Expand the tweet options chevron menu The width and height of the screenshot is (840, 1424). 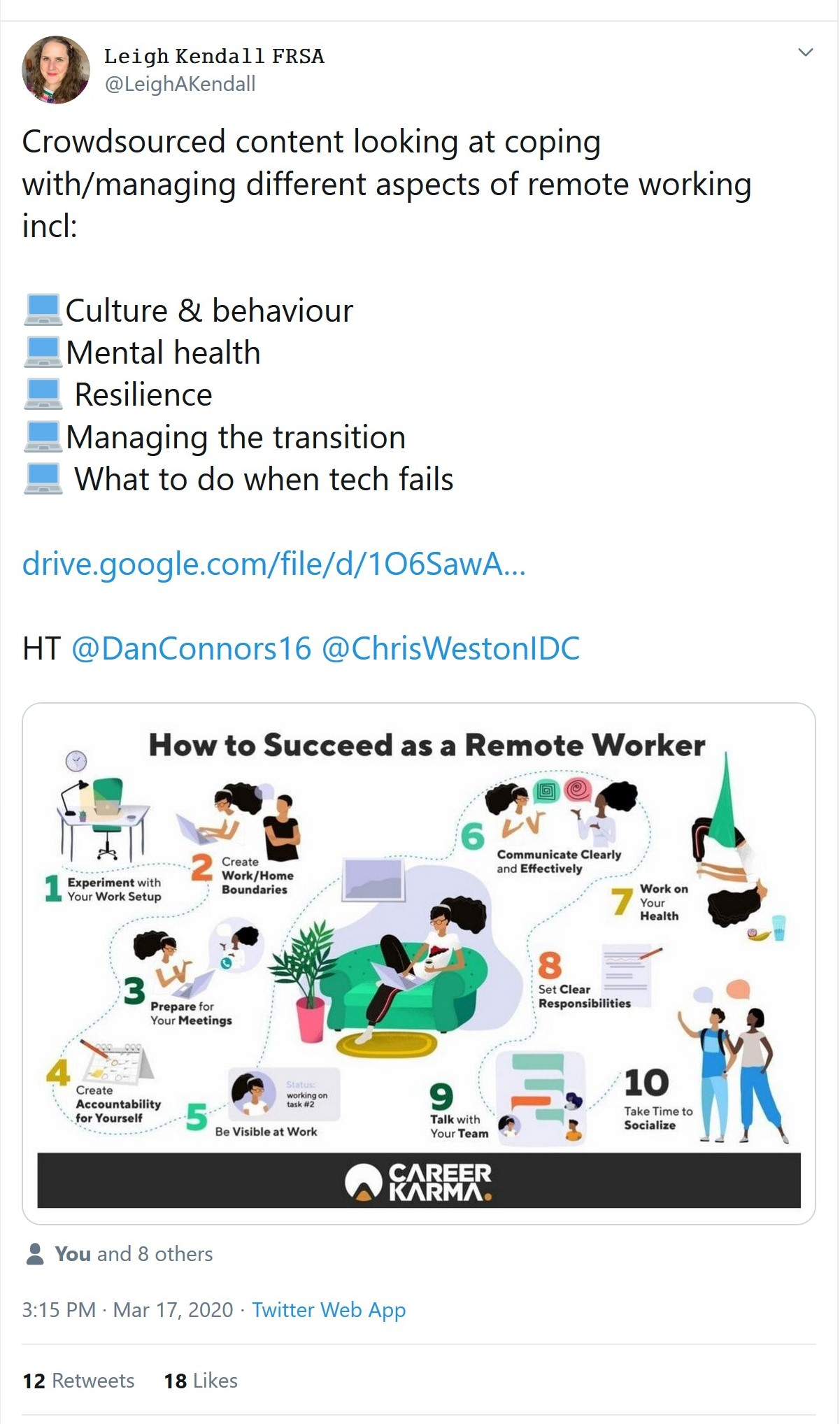(806, 52)
